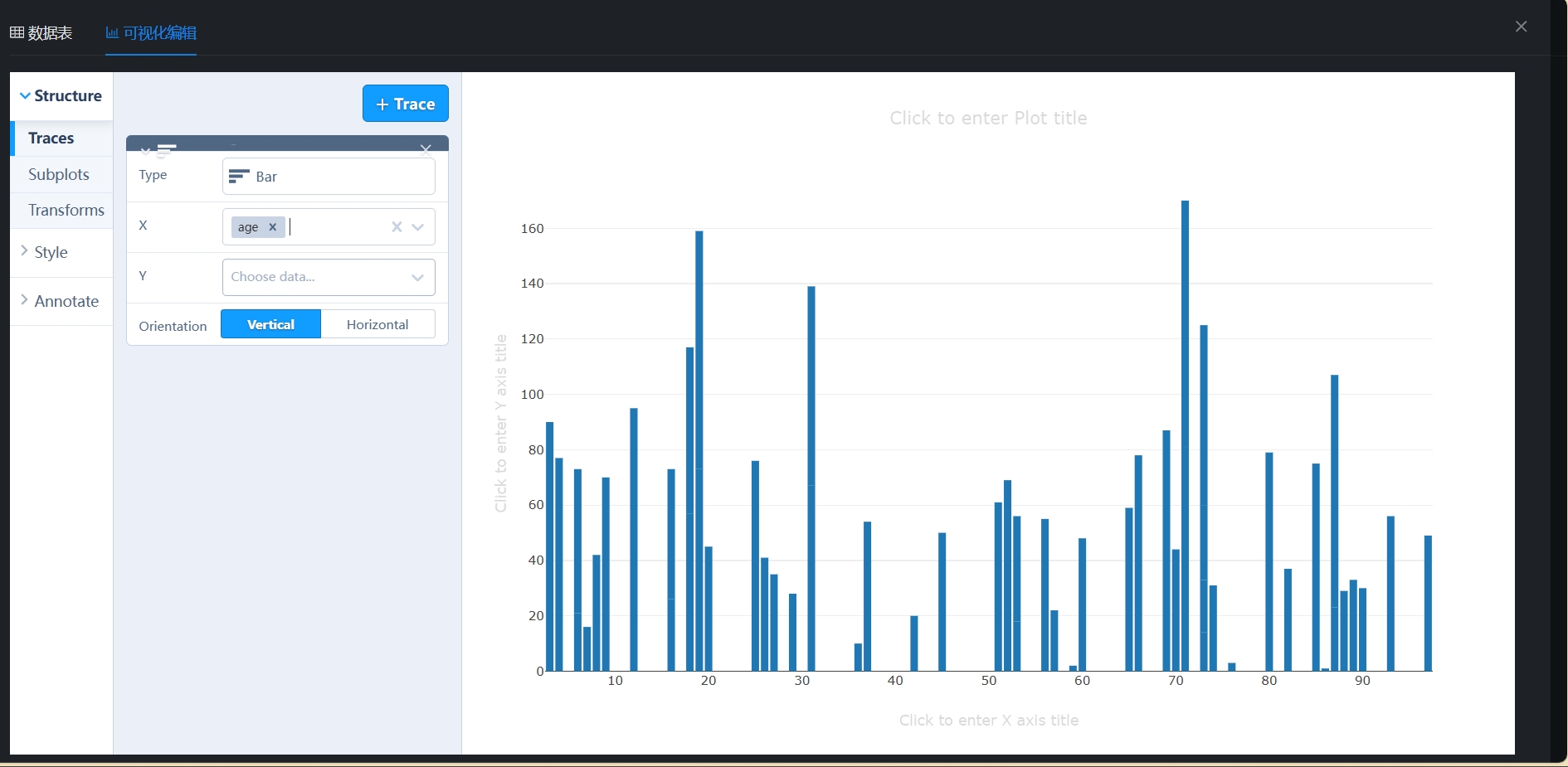Clear all X field selections
Viewport: 1568px width, 767px height.
397,227
